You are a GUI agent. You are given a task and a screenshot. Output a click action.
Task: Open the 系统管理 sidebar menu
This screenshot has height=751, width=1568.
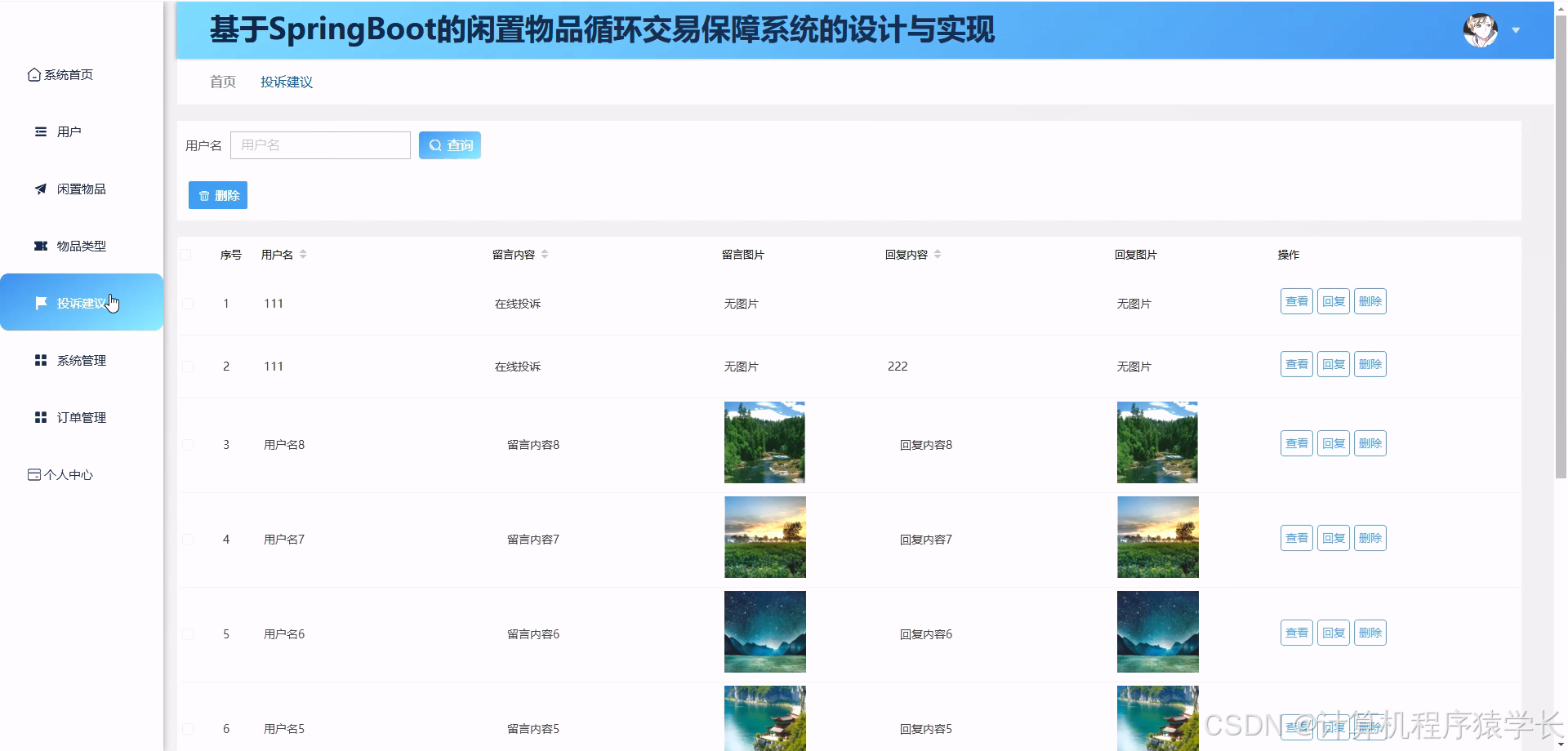click(x=82, y=360)
